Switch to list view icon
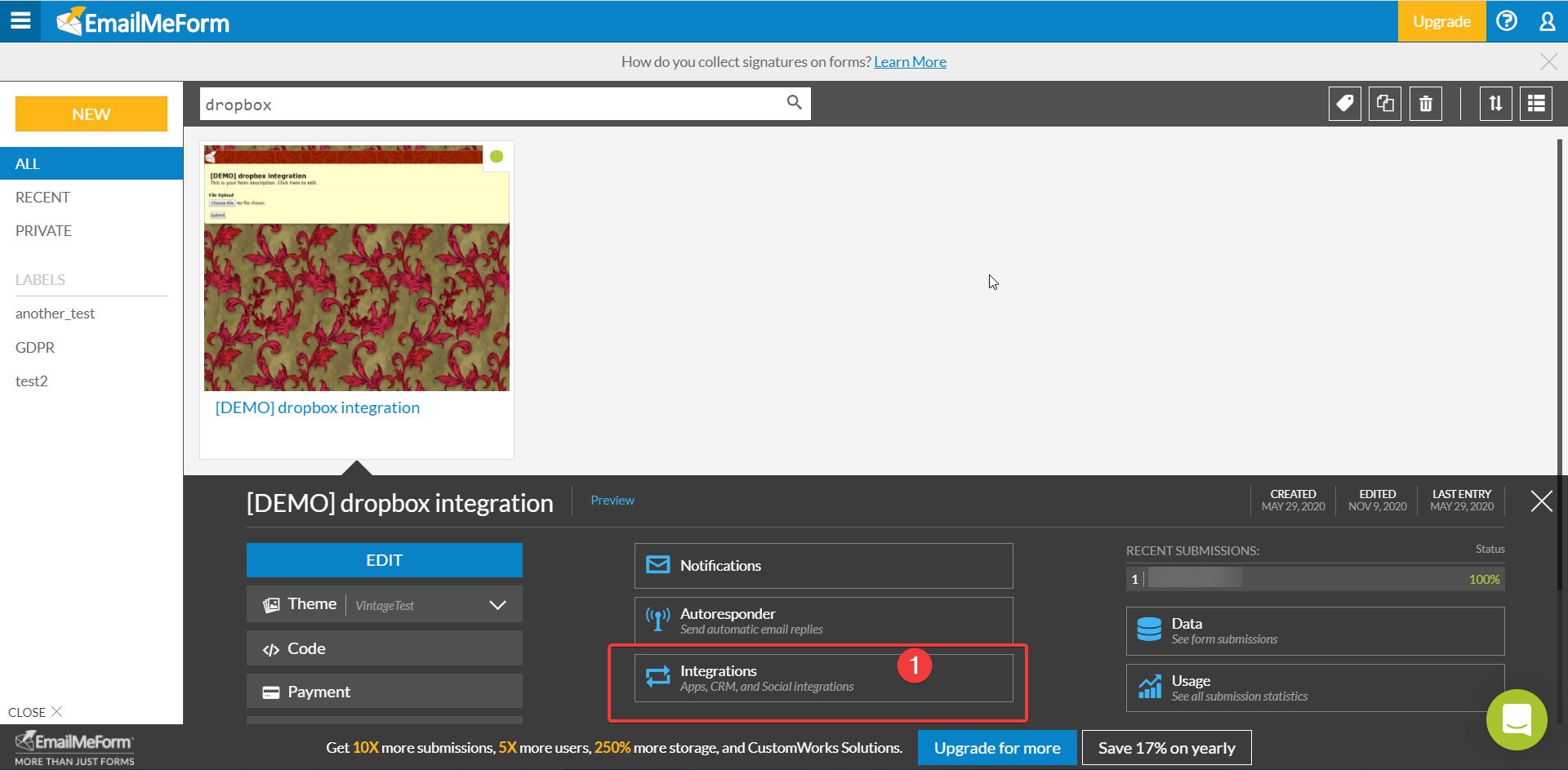Image resolution: width=1568 pixels, height=770 pixels. 1536,104
